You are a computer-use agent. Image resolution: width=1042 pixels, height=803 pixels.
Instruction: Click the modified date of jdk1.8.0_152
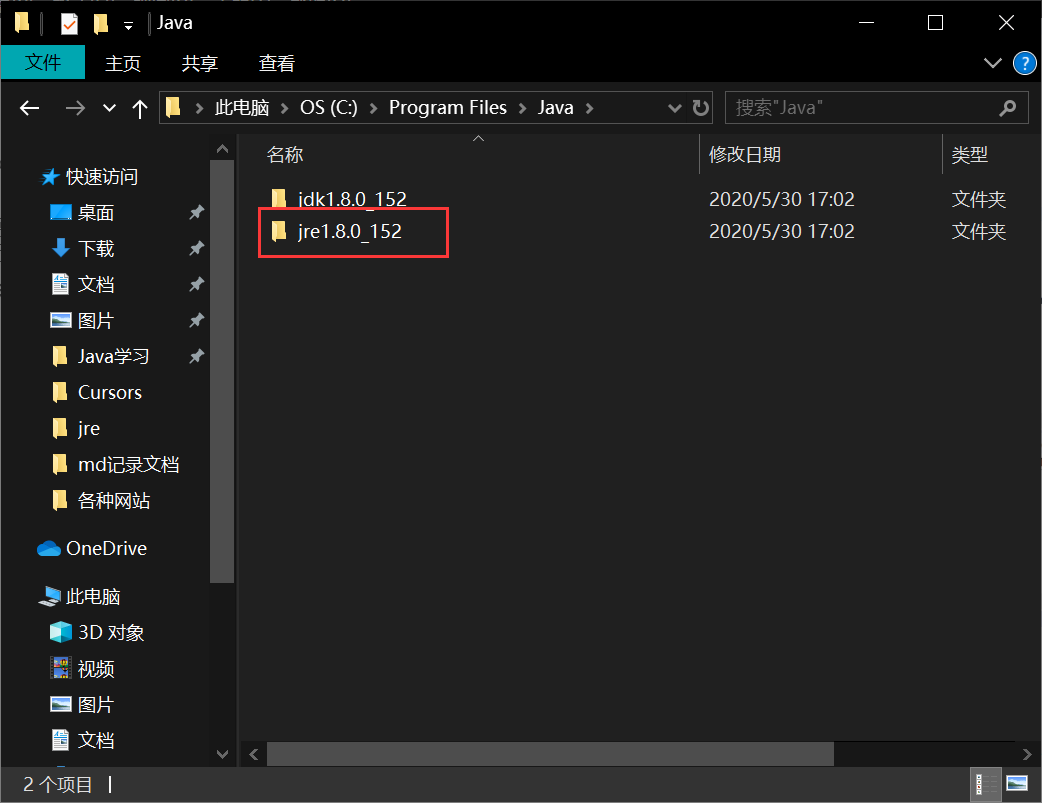782,199
